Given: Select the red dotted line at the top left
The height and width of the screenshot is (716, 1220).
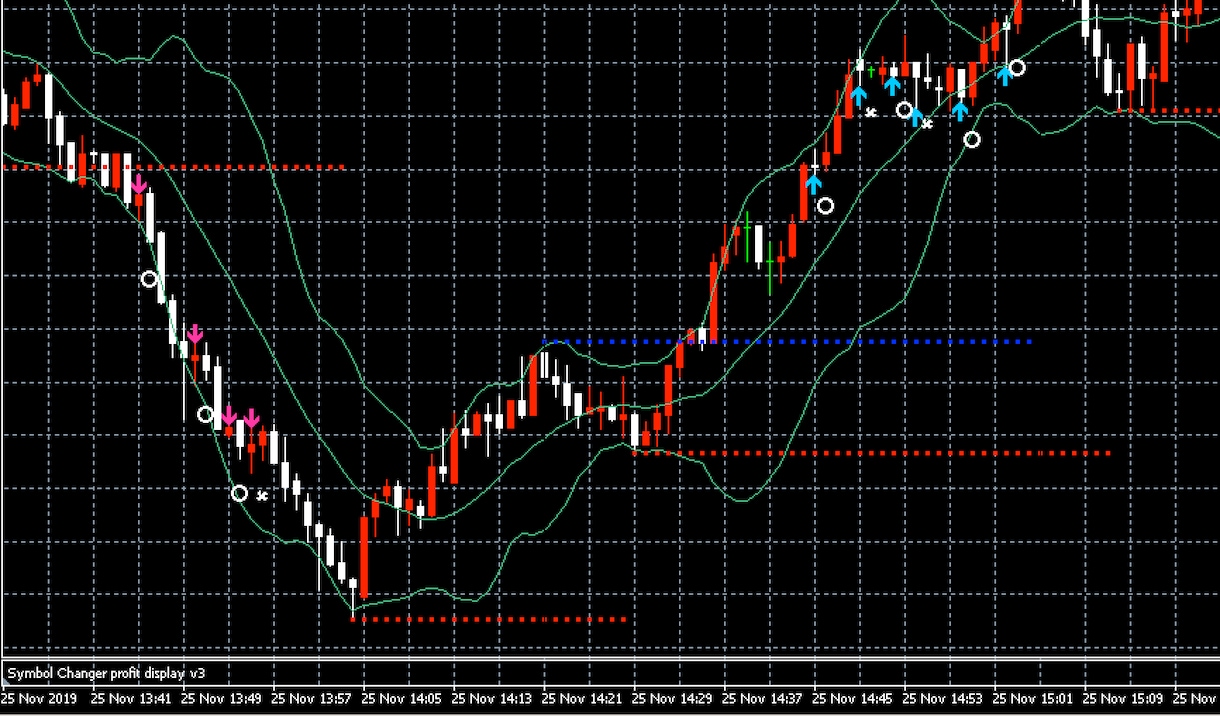Looking at the screenshot, I should pyautogui.click(x=174, y=167).
